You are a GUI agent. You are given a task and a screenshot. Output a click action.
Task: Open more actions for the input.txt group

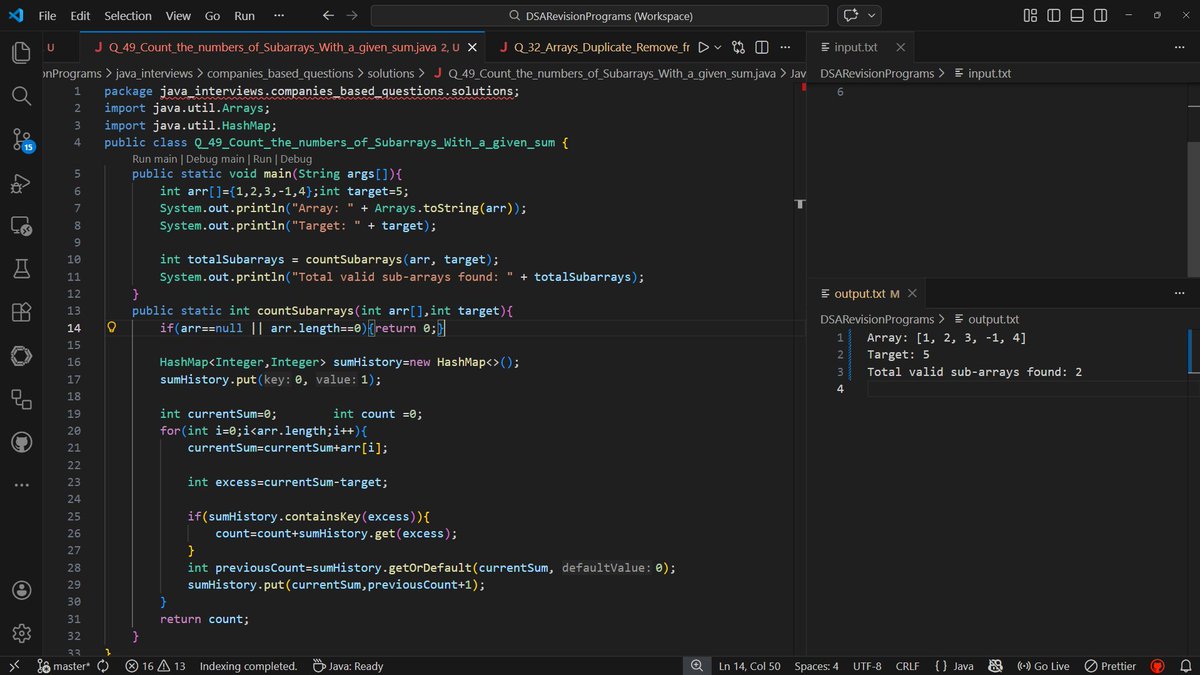click(x=1178, y=47)
